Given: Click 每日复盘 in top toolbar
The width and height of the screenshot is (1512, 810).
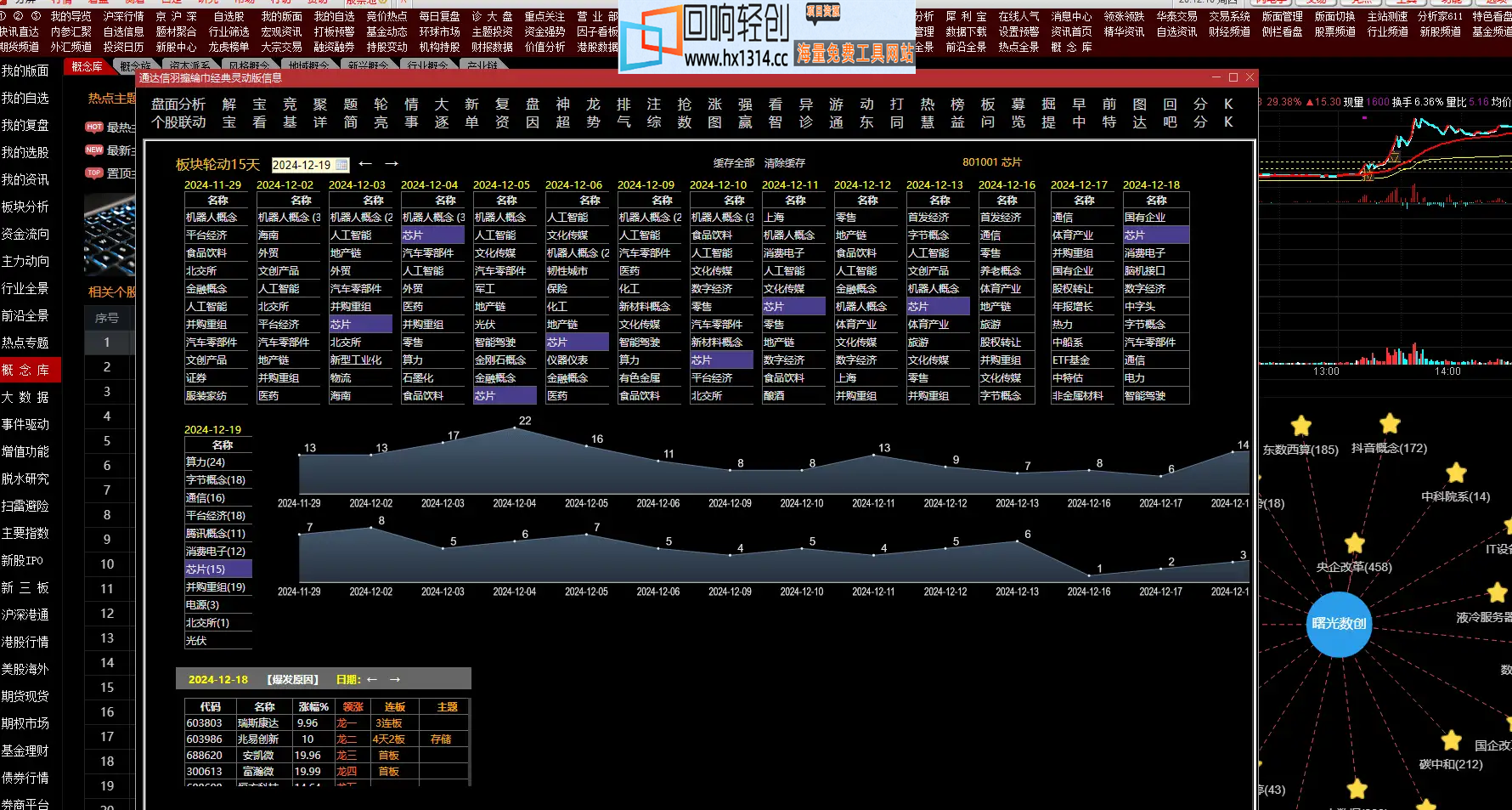Looking at the screenshot, I should click(x=440, y=16).
